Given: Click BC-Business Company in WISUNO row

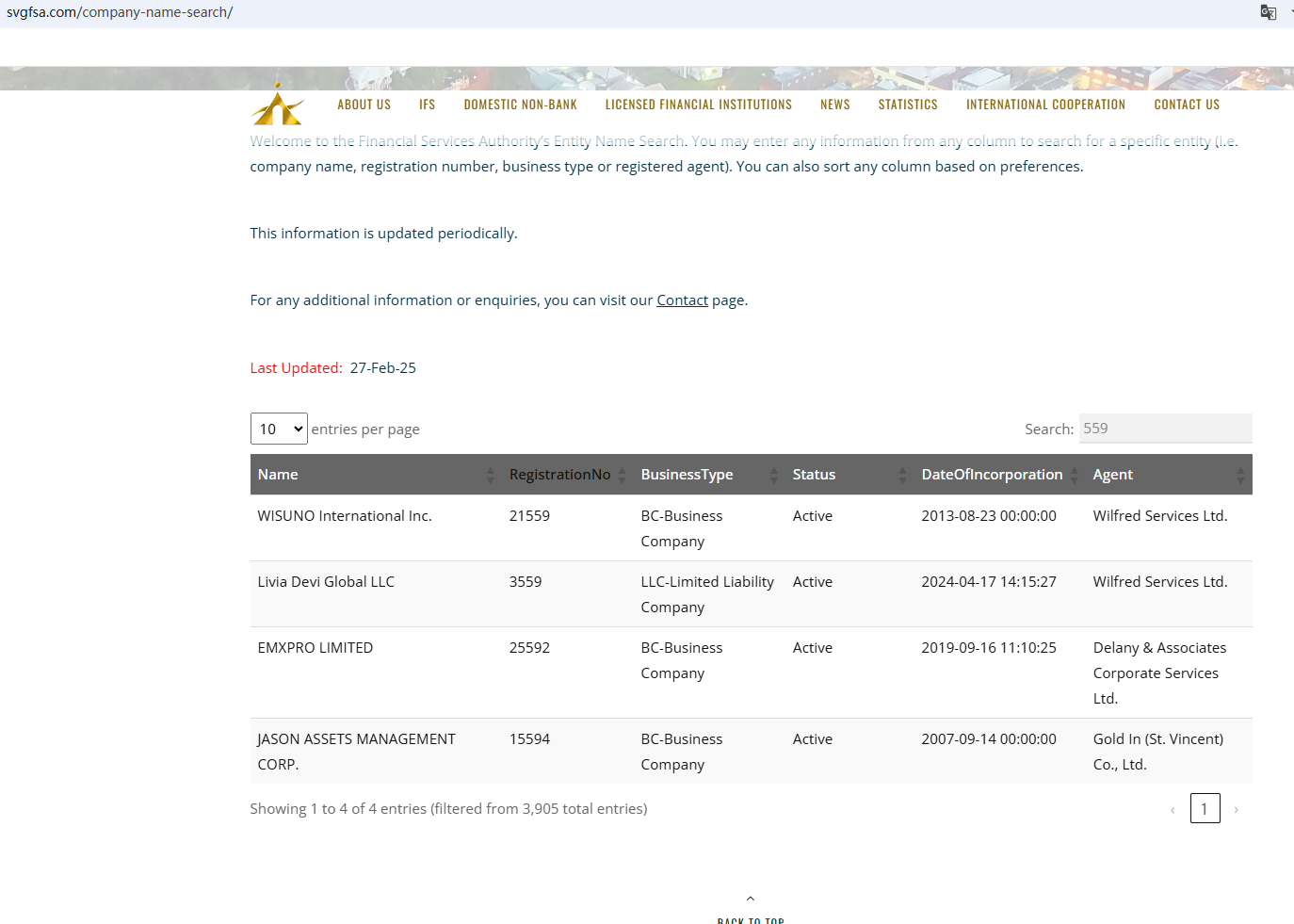Looking at the screenshot, I should [x=682, y=528].
